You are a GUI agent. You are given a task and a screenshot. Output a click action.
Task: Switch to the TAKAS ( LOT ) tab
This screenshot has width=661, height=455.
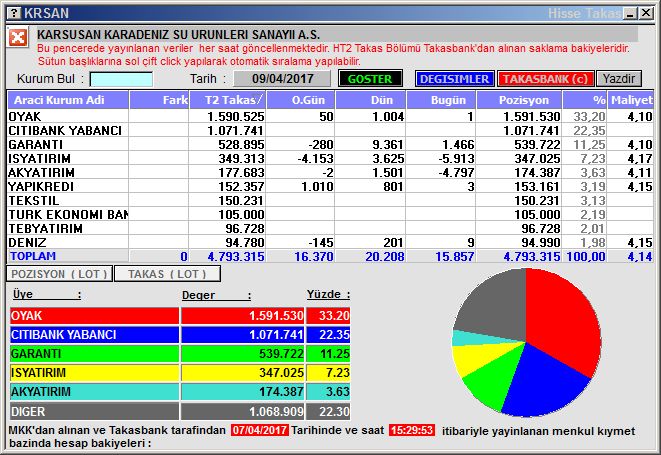167,274
